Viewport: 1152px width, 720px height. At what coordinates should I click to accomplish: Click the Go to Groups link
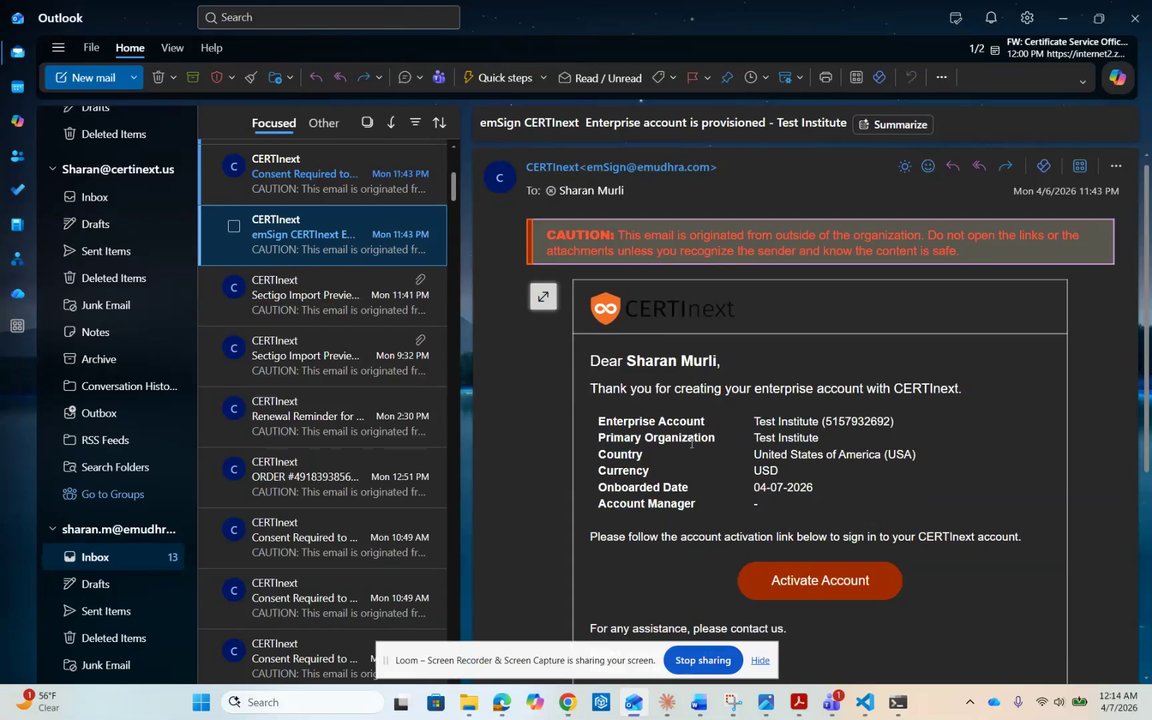pyautogui.click(x=112, y=494)
